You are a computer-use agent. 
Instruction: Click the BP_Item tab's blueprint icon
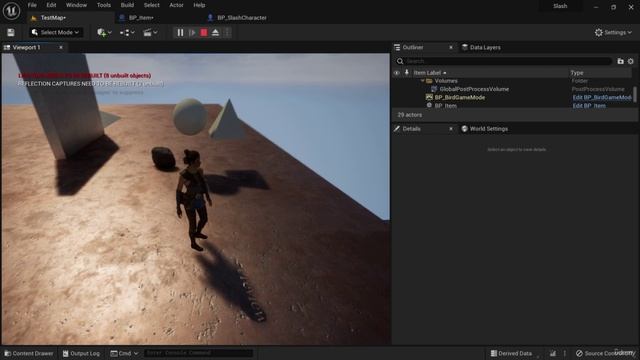click(122, 18)
